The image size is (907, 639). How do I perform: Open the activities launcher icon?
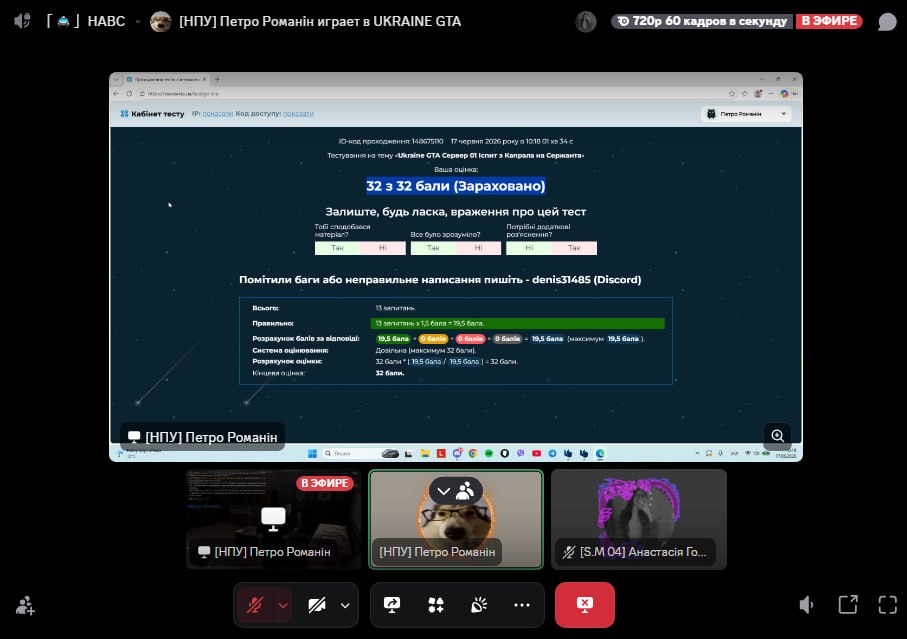435,605
